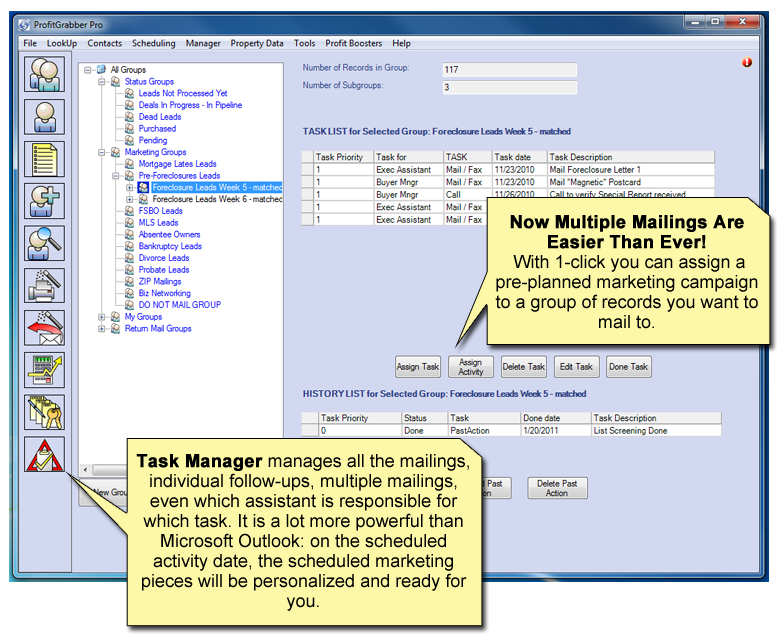780x638 pixels.
Task: Select the Bankruptcy Leads group
Action: (170, 246)
